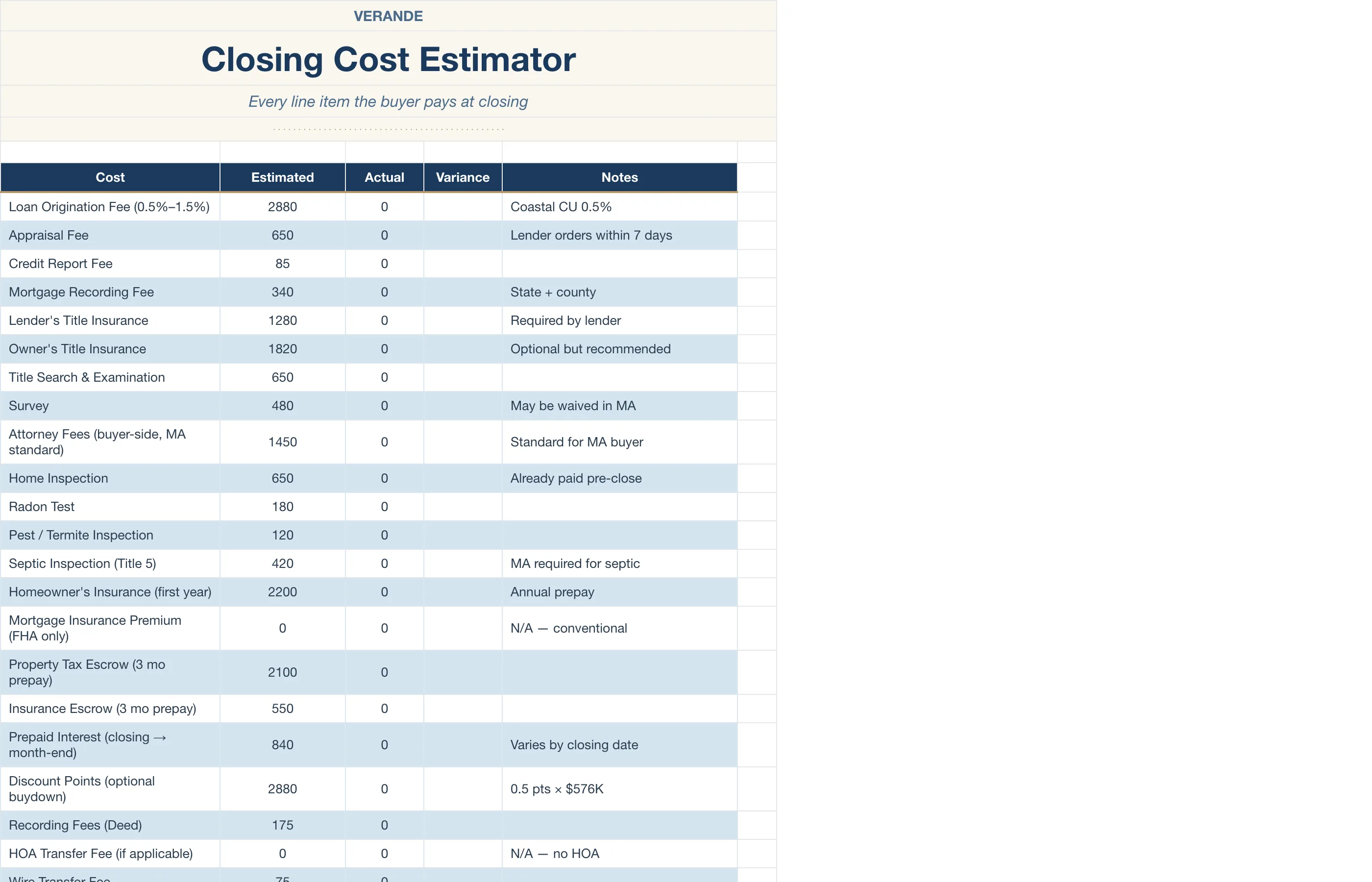This screenshot has width=1372, height=882.
Task: Select the Credit Report Fee cell
Action: click(110, 264)
